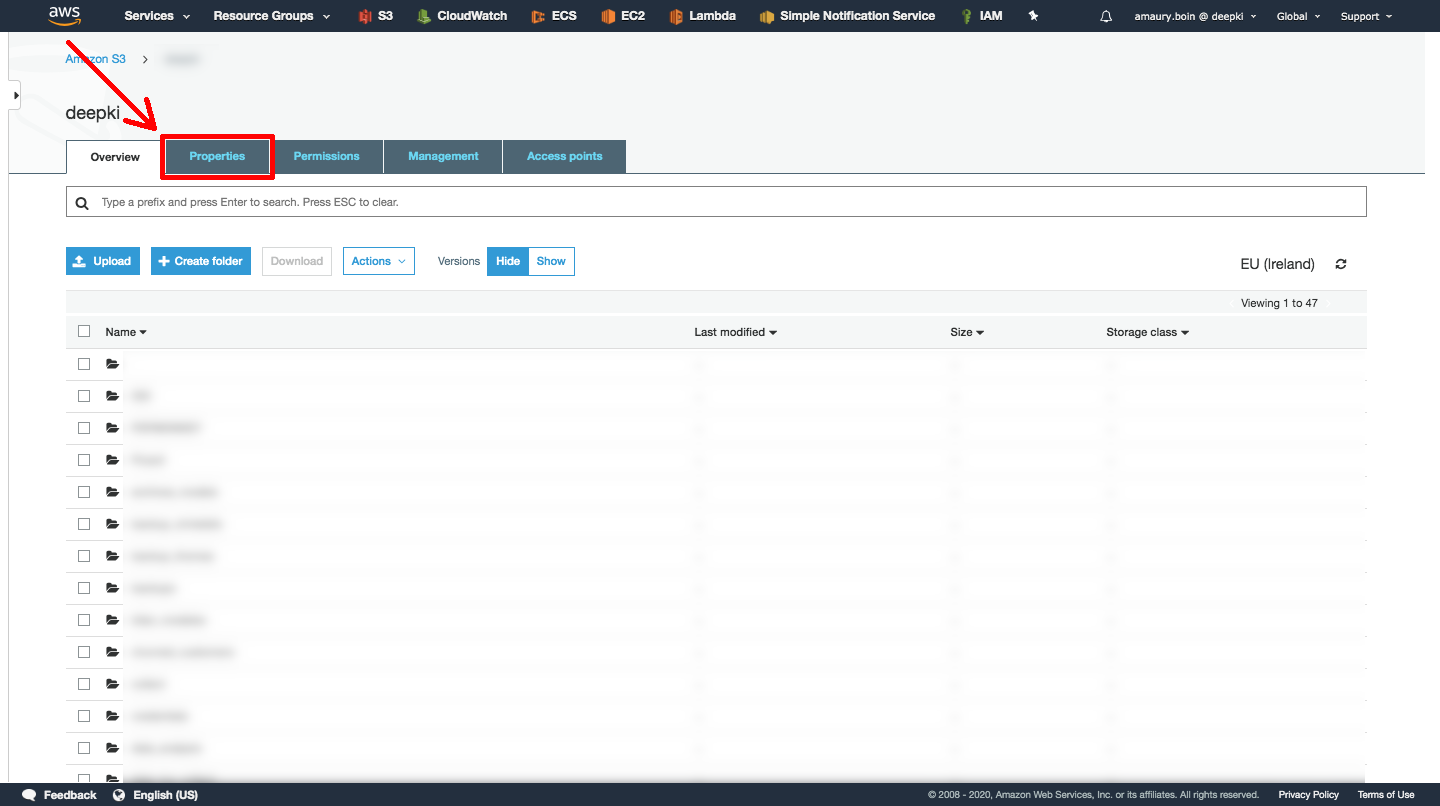1440x806 pixels.
Task: Click the EU (Ireland) region label
Action: pyautogui.click(x=1277, y=264)
